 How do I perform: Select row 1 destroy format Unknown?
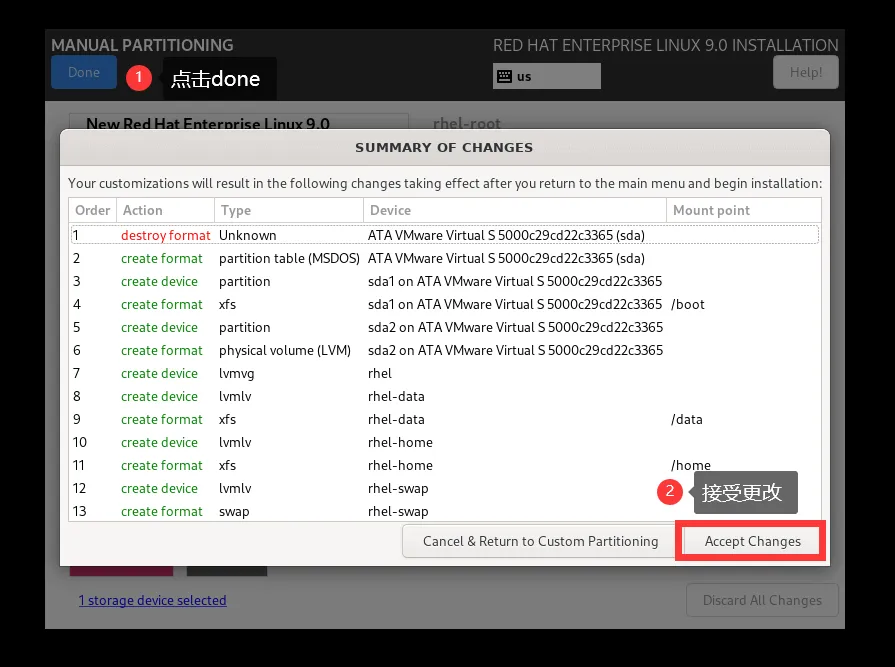coord(445,235)
